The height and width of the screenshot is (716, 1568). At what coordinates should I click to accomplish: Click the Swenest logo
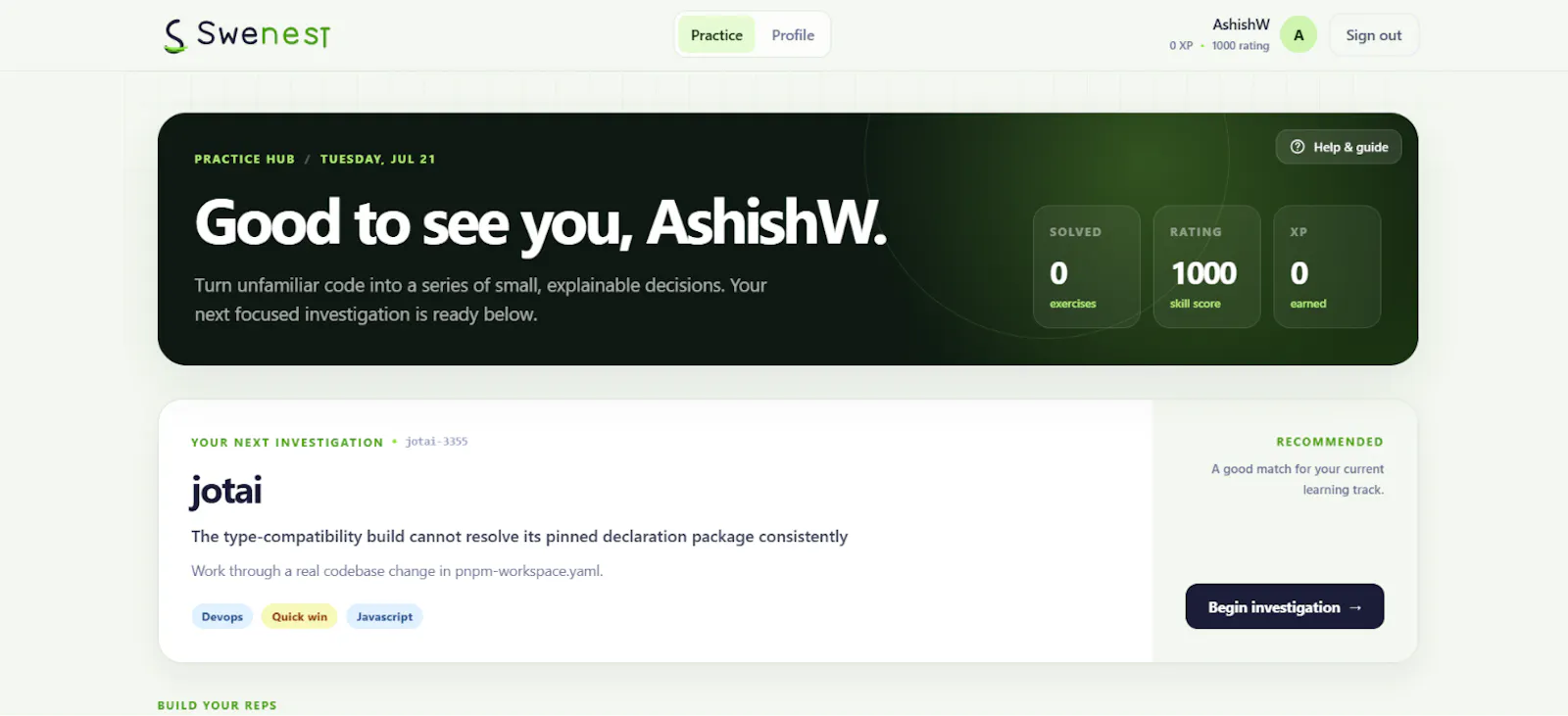tap(247, 35)
